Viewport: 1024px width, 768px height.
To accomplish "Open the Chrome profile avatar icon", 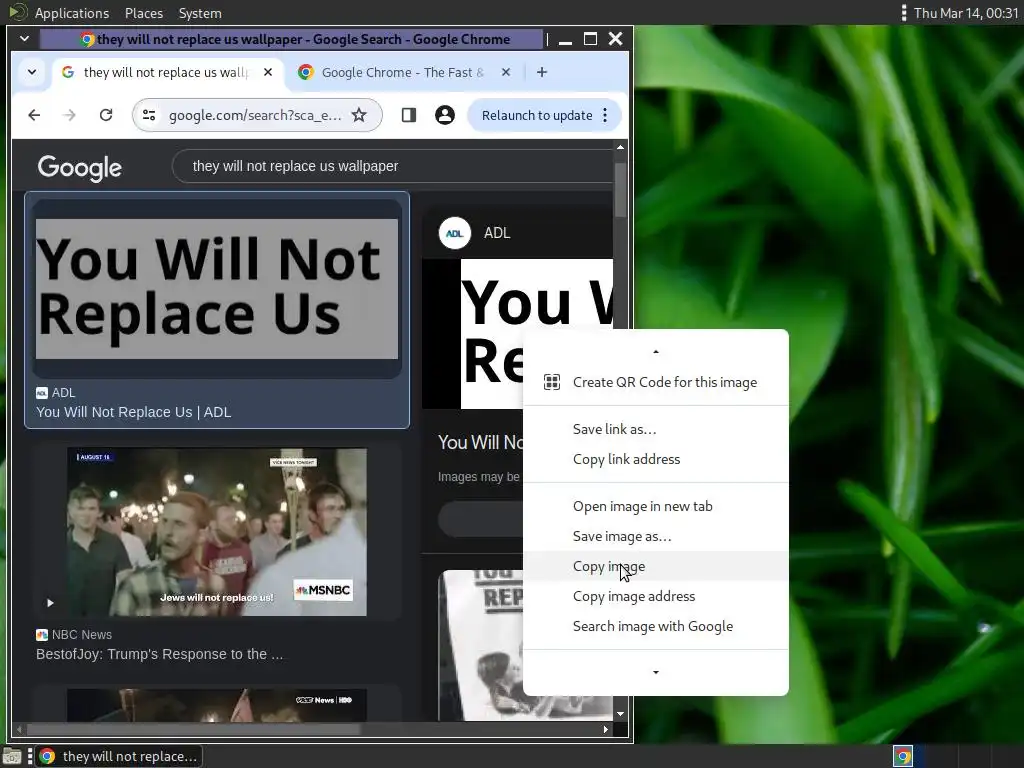I will coord(445,116).
